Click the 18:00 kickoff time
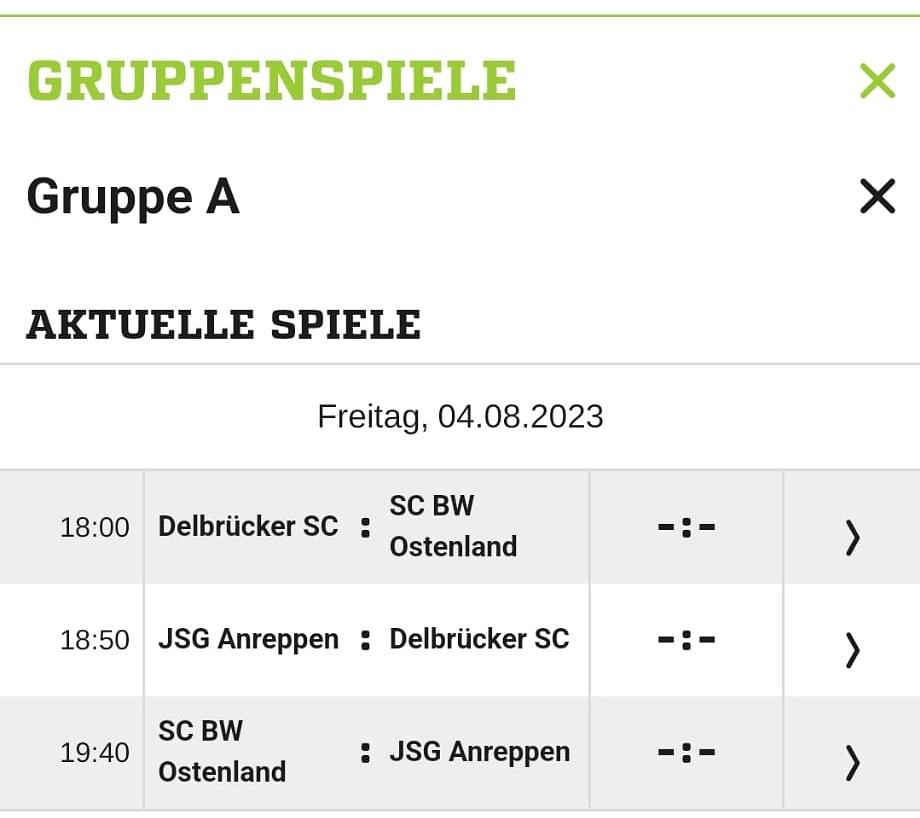 tap(95, 528)
